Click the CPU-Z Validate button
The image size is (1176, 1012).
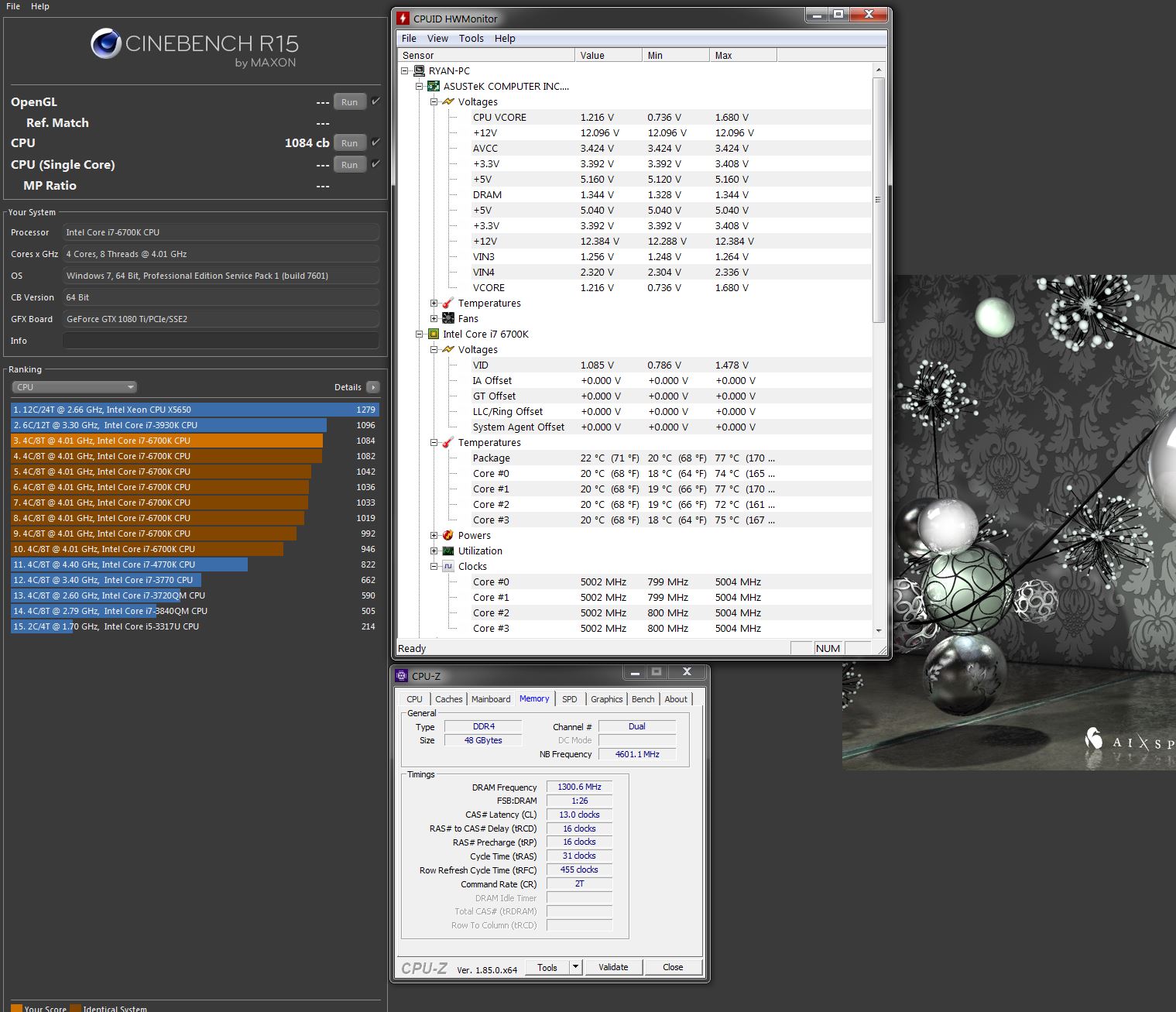click(x=613, y=967)
